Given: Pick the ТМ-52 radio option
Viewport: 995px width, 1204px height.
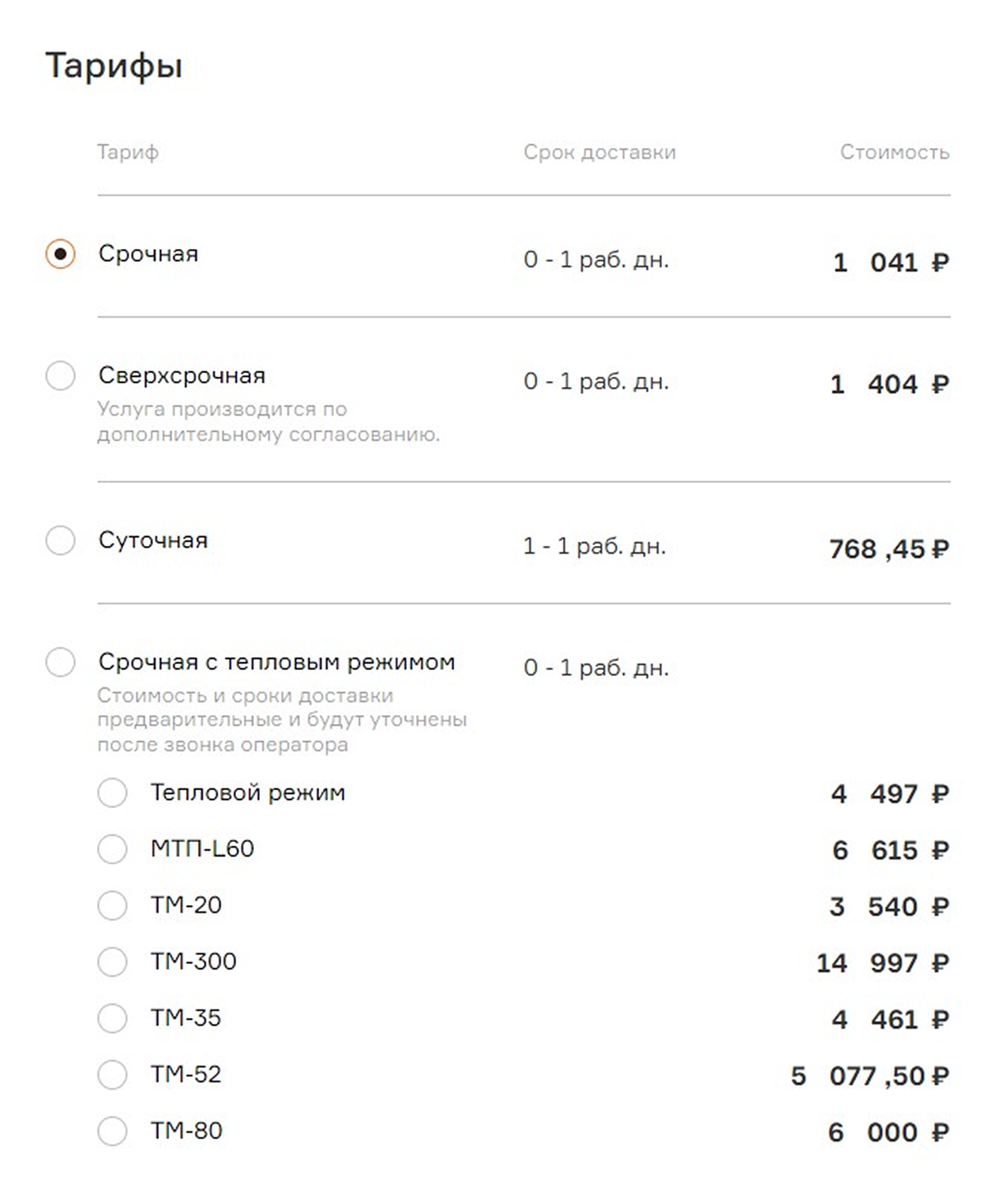Looking at the screenshot, I should (x=112, y=1075).
